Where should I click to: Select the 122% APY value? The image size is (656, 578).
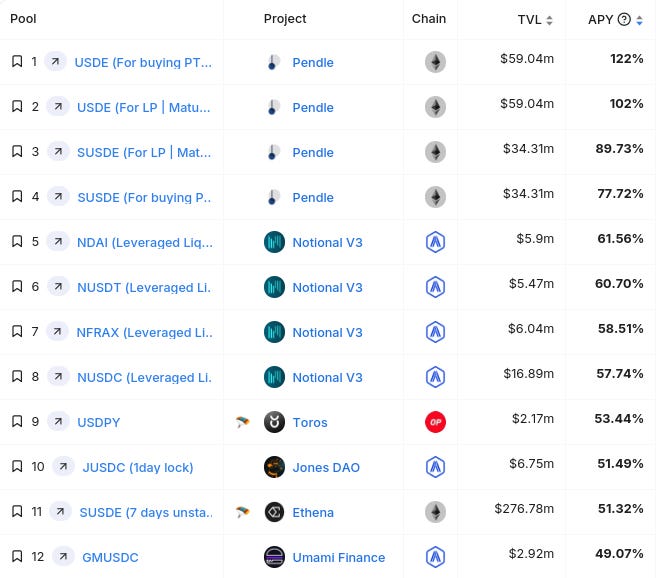tap(627, 59)
